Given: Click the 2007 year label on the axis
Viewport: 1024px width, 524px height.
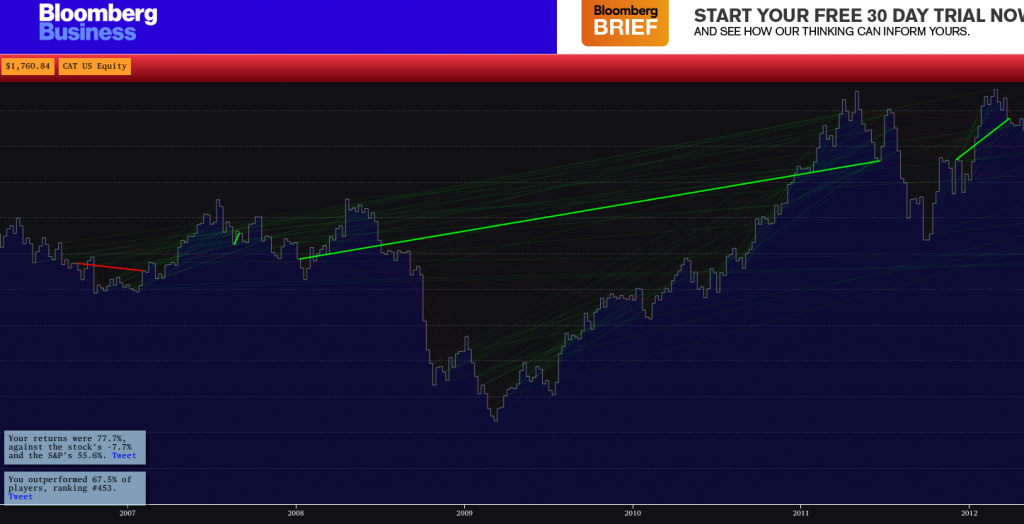Looking at the screenshot, I should [127, 513].
